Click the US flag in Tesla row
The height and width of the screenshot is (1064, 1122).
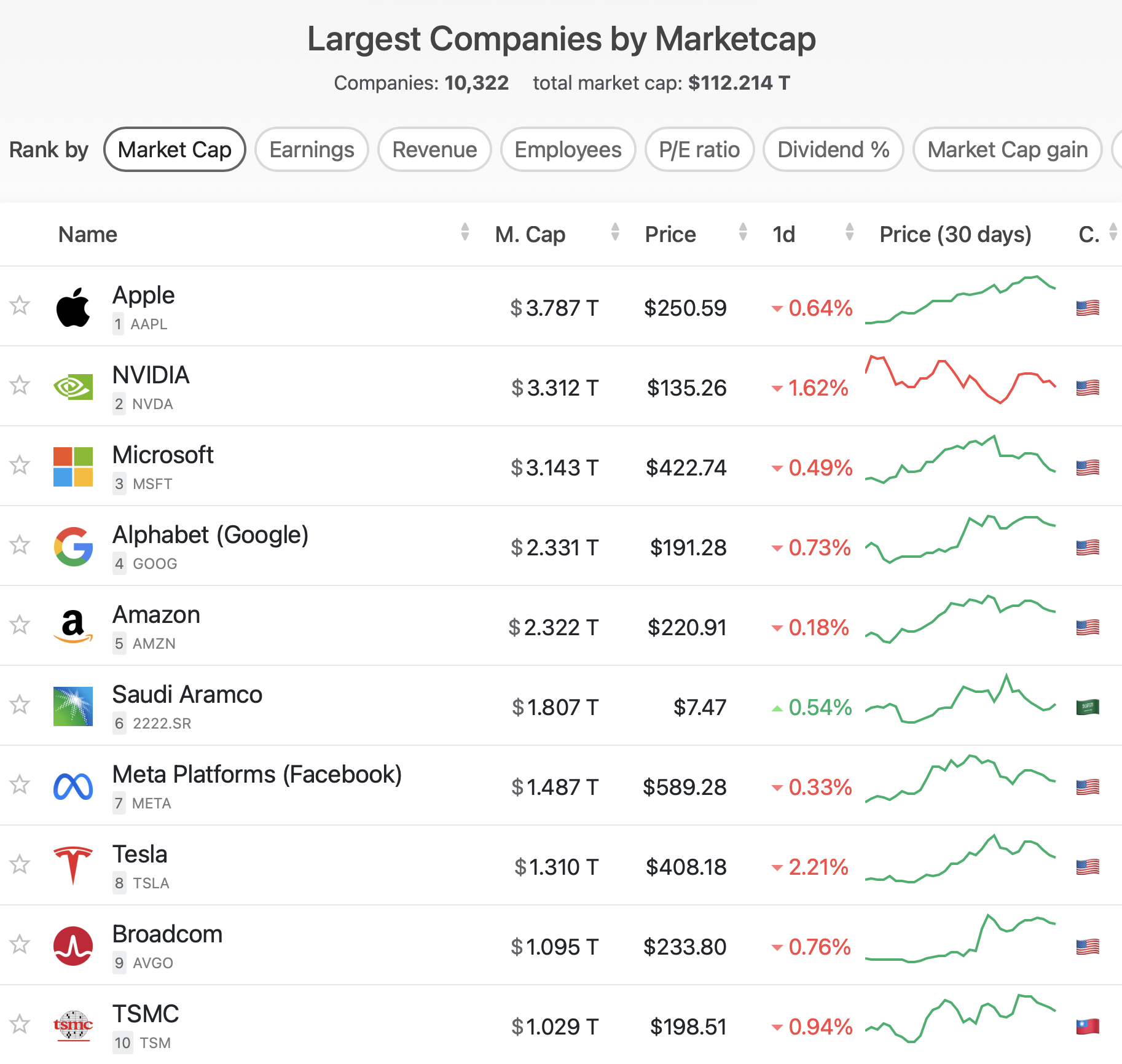(x=1088, y=867)
